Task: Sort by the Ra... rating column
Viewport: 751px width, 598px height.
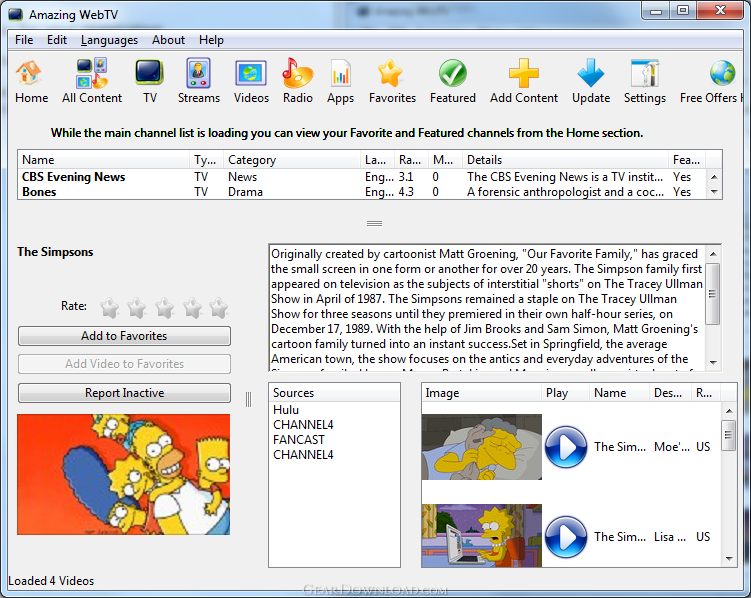Action: 410,159
